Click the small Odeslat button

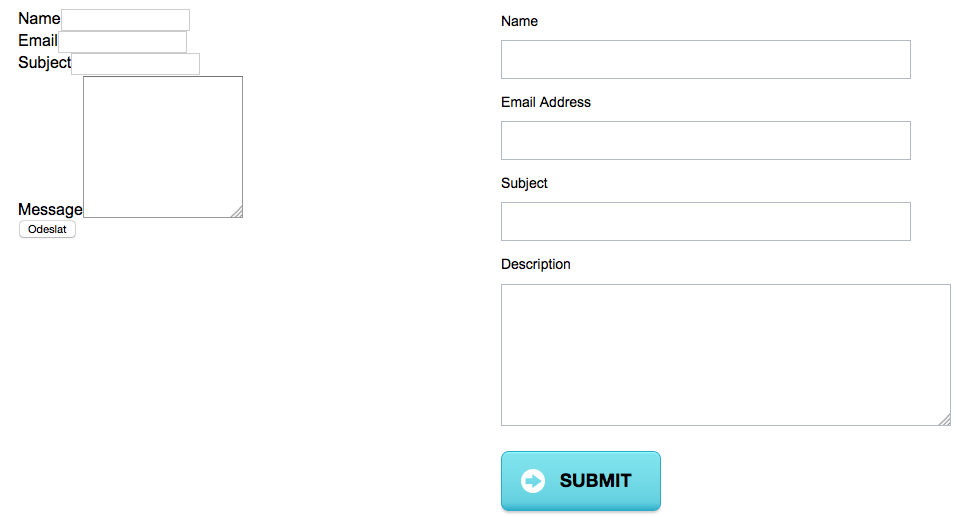tap(47, 229)
